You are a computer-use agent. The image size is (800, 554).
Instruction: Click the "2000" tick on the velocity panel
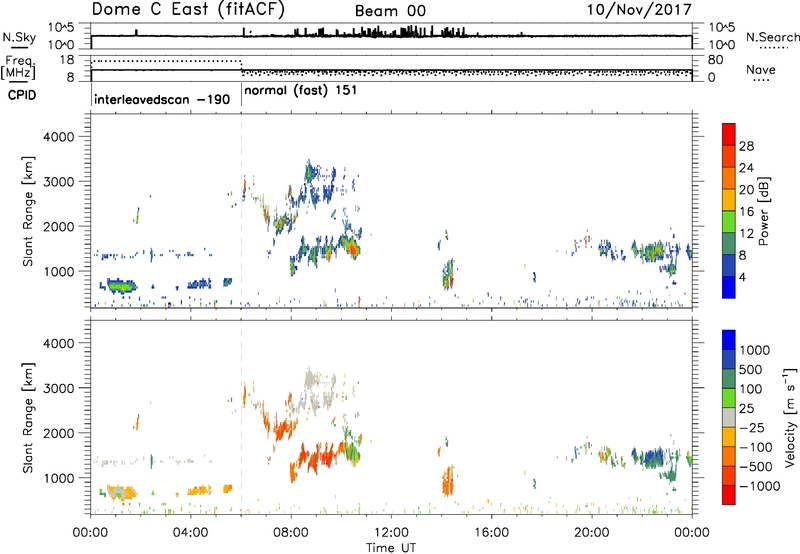[58, 433]
